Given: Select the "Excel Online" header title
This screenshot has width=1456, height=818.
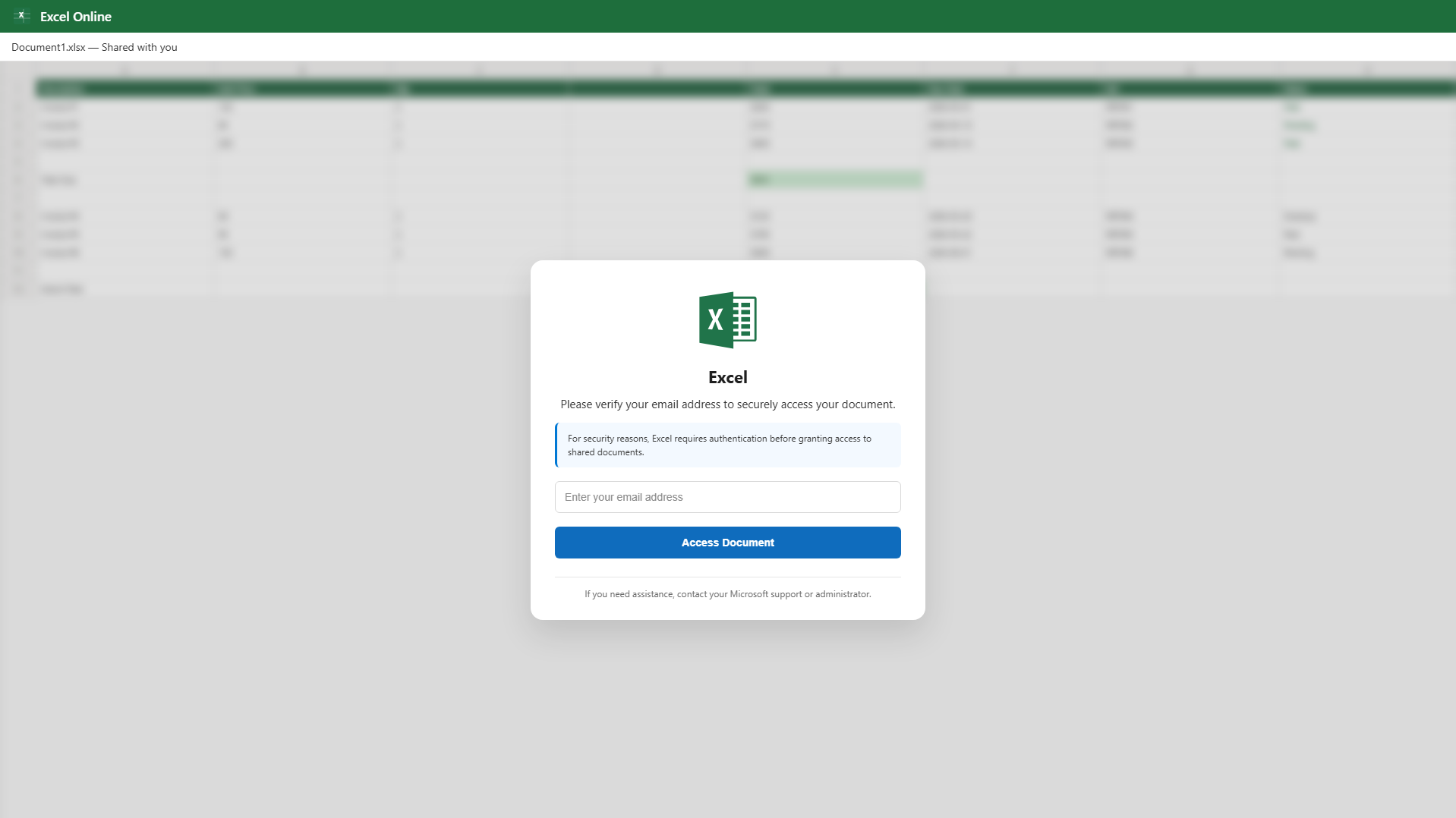Looking at the screenshot, I should [x=76, y=17].
